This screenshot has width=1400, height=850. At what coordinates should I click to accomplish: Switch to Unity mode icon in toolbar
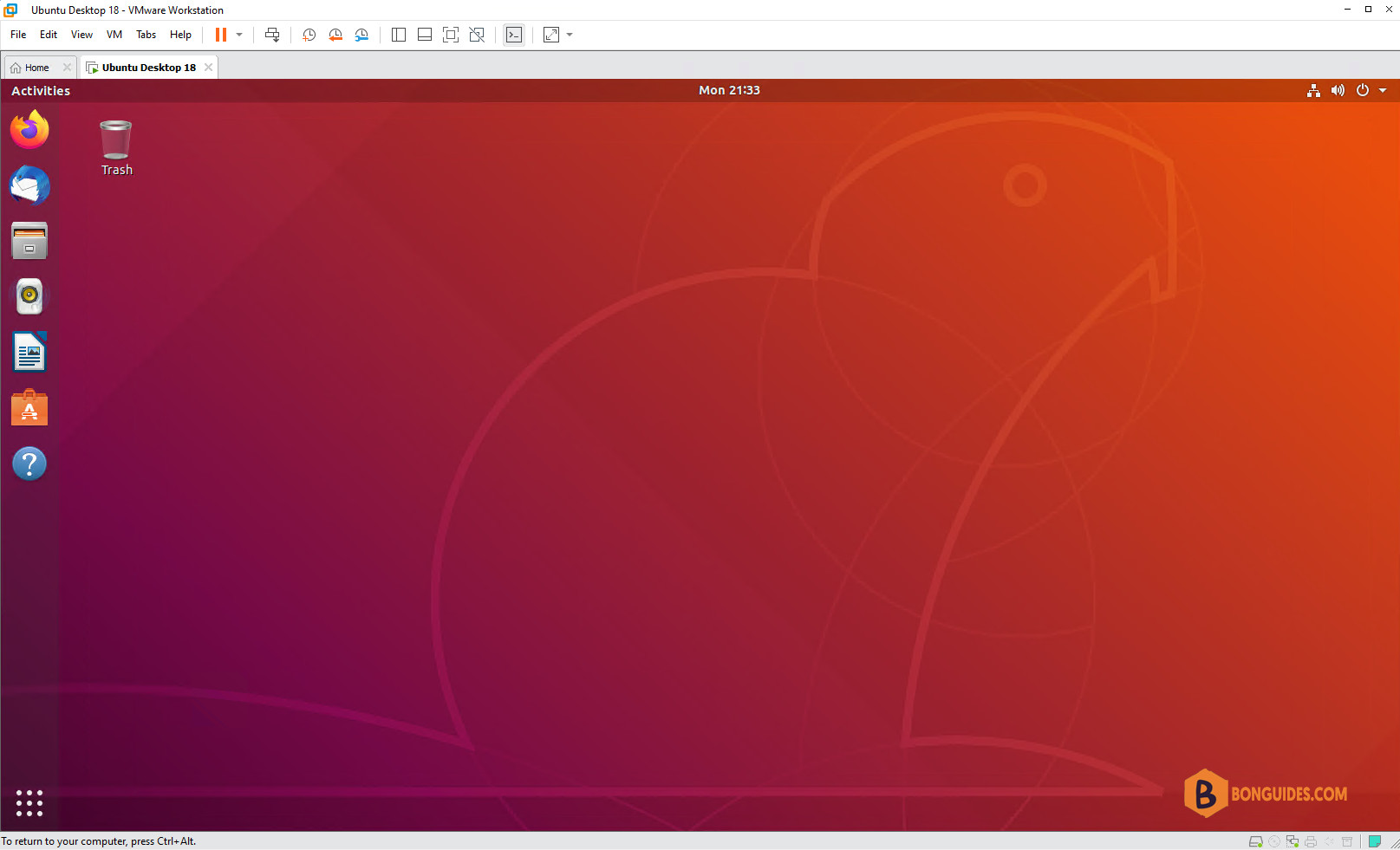477,35
